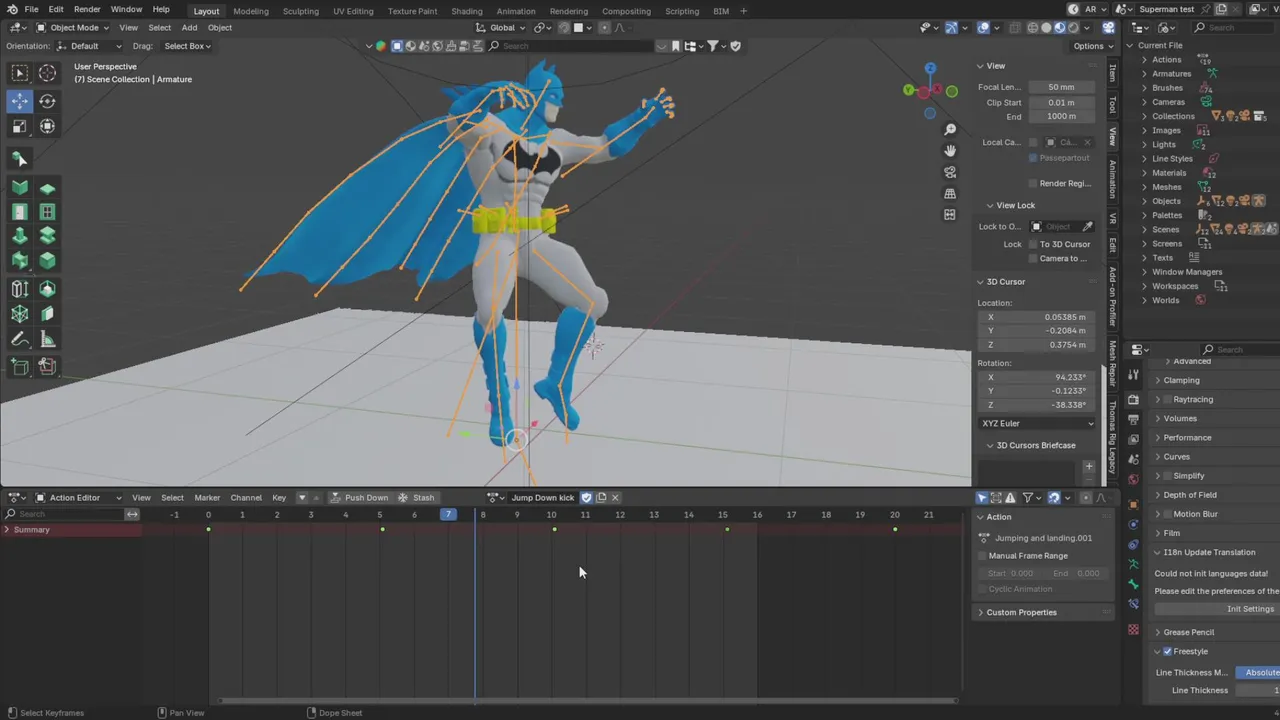Open the Add menu in viewport header
This screenshot has width=1280, height=720.
[x=189, y=28]
